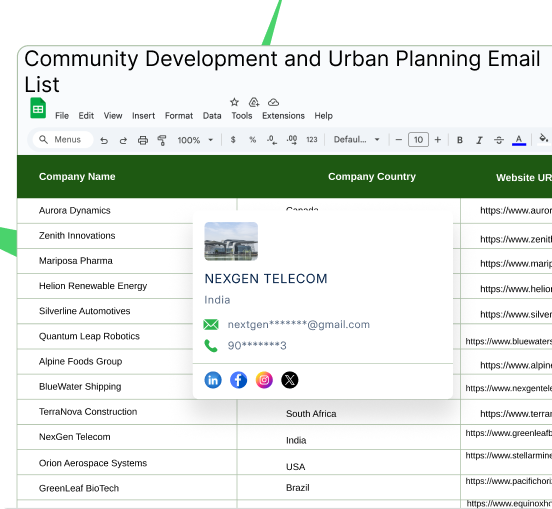The image size is (552, 509).
Task: Click the font size field showing 10
Action: [418, 140]
